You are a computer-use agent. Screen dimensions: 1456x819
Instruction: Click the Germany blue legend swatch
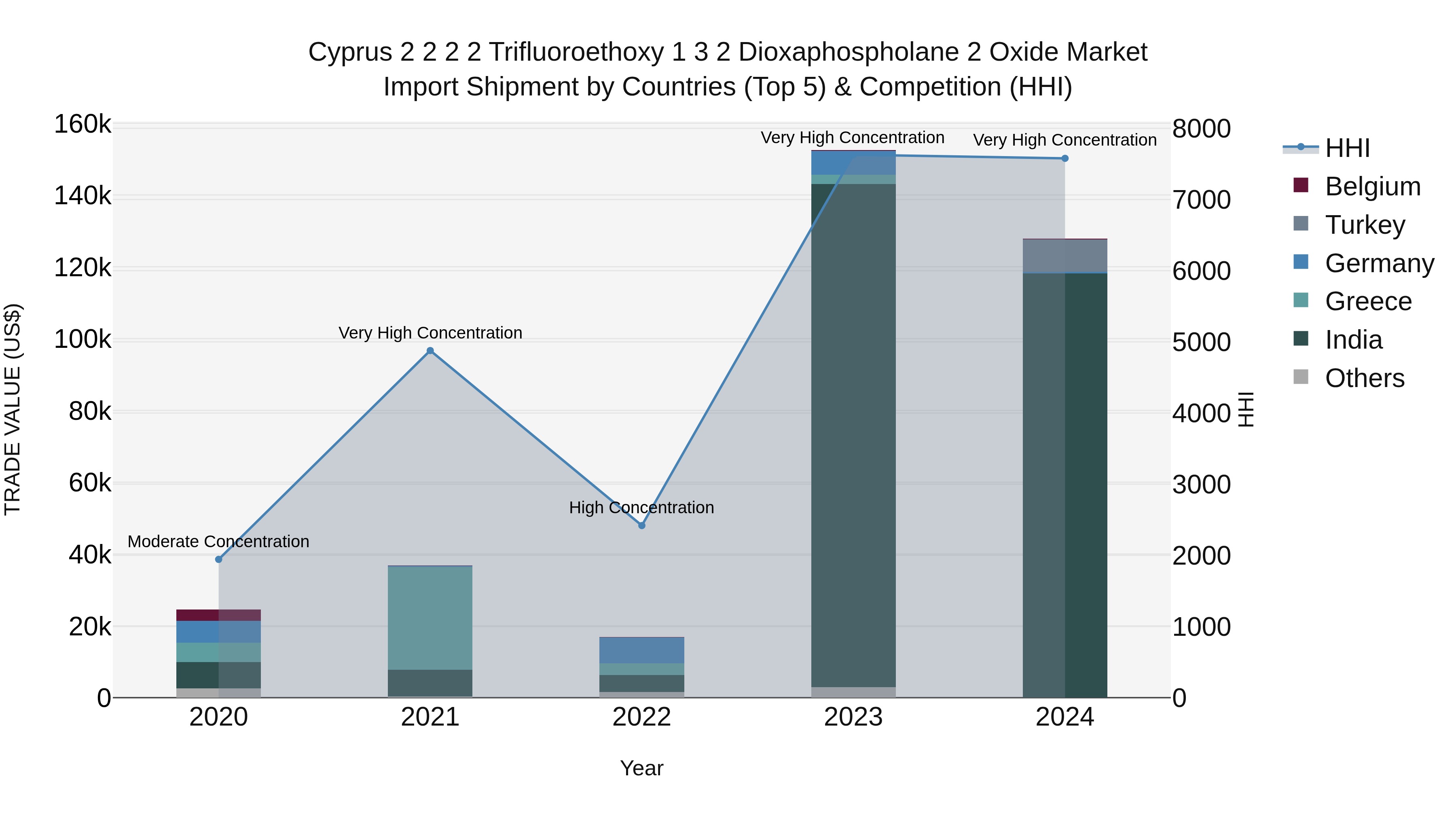(x=1301, y=262)
